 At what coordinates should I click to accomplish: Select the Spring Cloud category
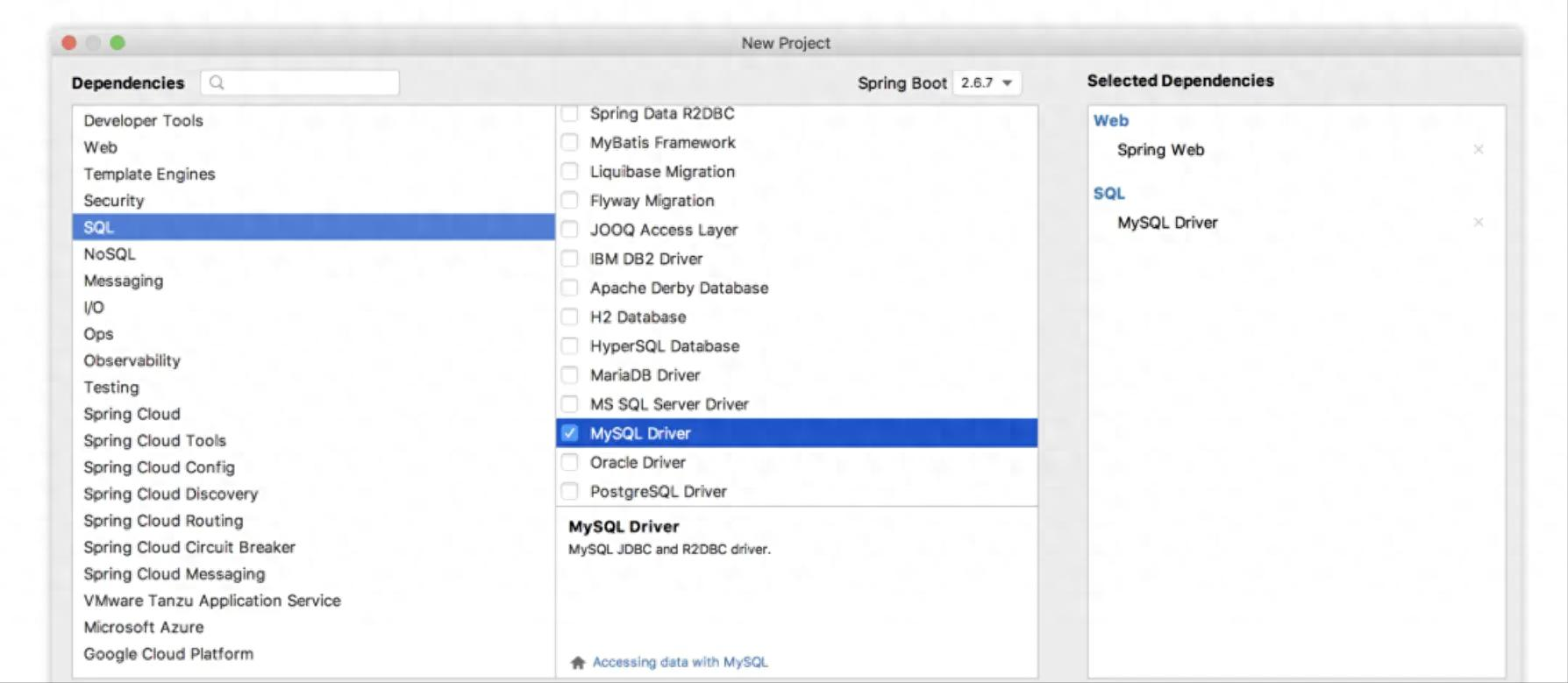[314, 414]
